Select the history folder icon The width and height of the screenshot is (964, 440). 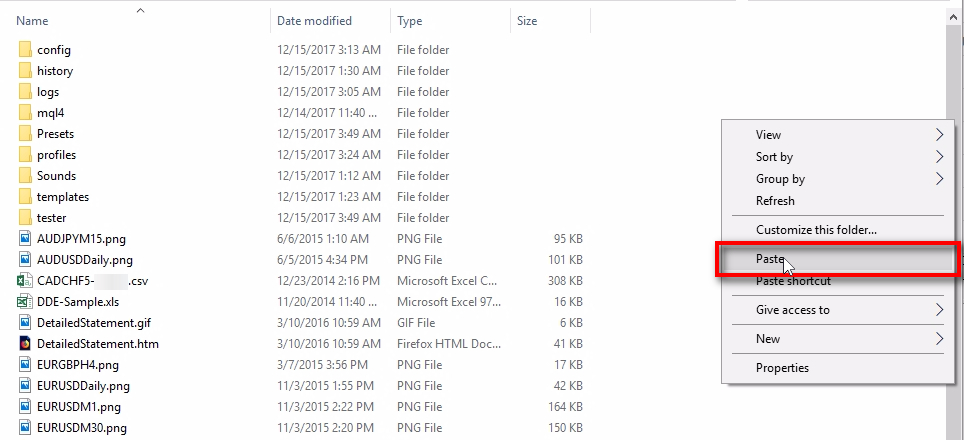pyautogui.click(x=25, y=71)
